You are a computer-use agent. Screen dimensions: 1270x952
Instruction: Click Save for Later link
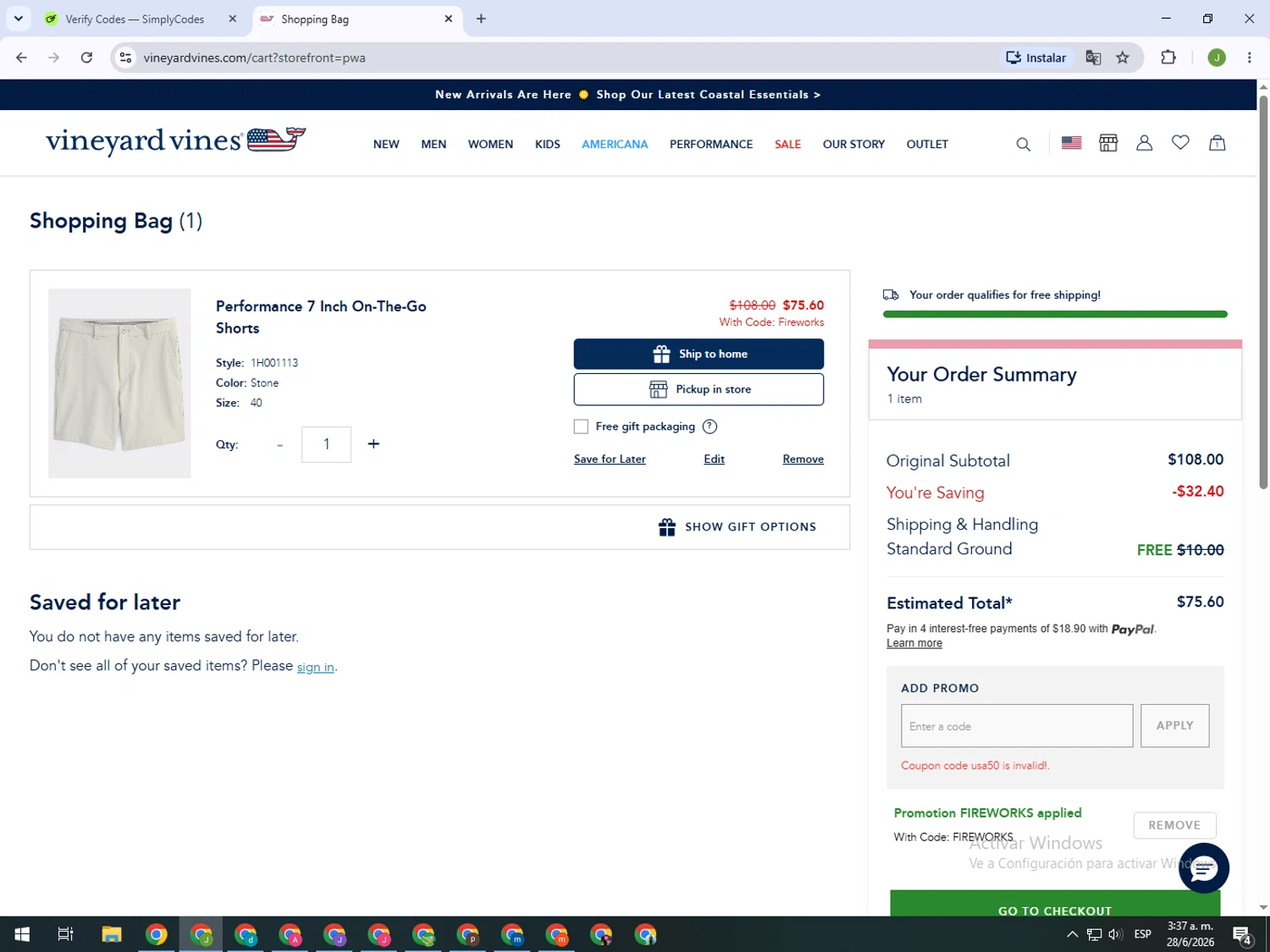pyautogui.click(x=610, y=459)
